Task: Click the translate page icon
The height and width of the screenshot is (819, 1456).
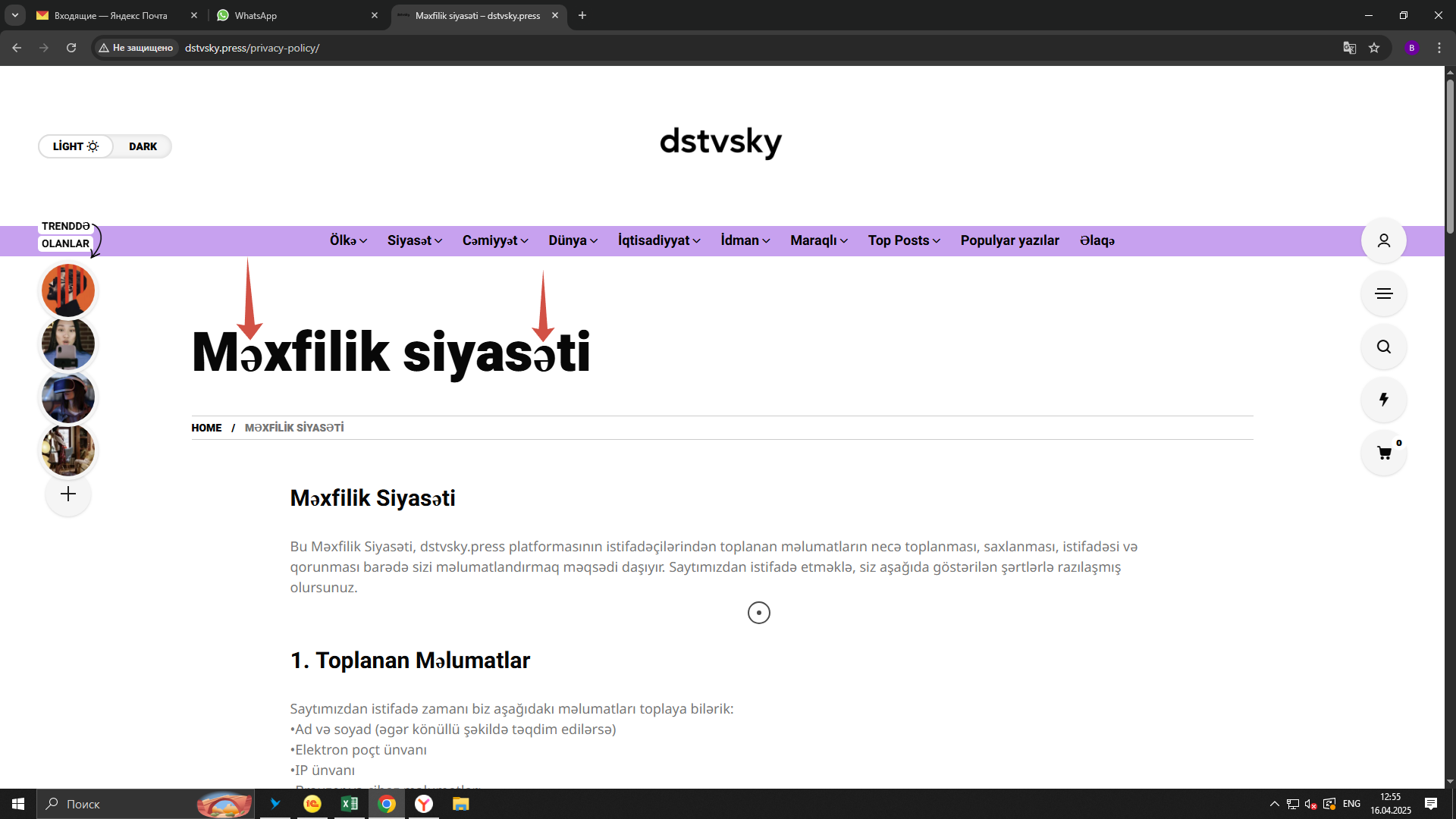Action: pyautogui.click(x=1349, y=48)
